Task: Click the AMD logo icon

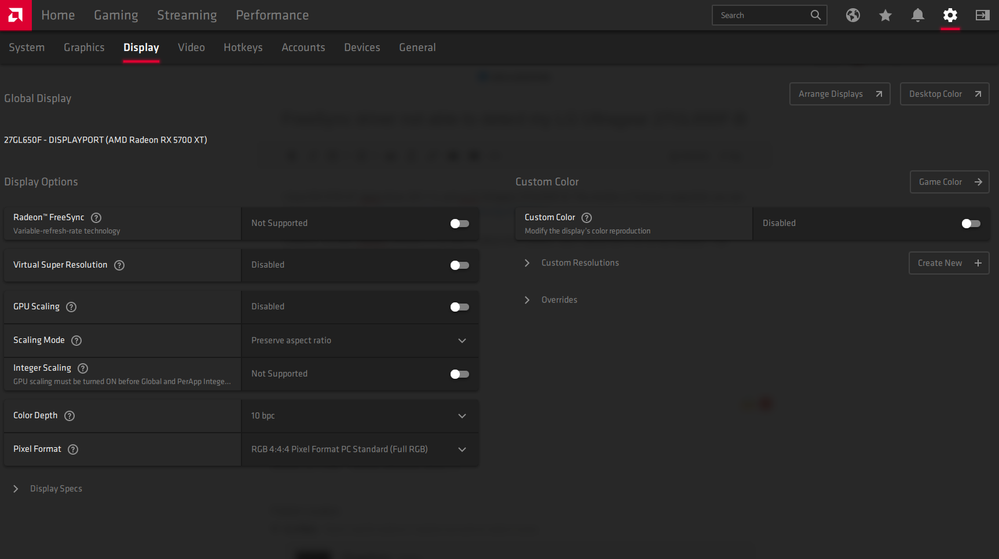Action: 15,15
